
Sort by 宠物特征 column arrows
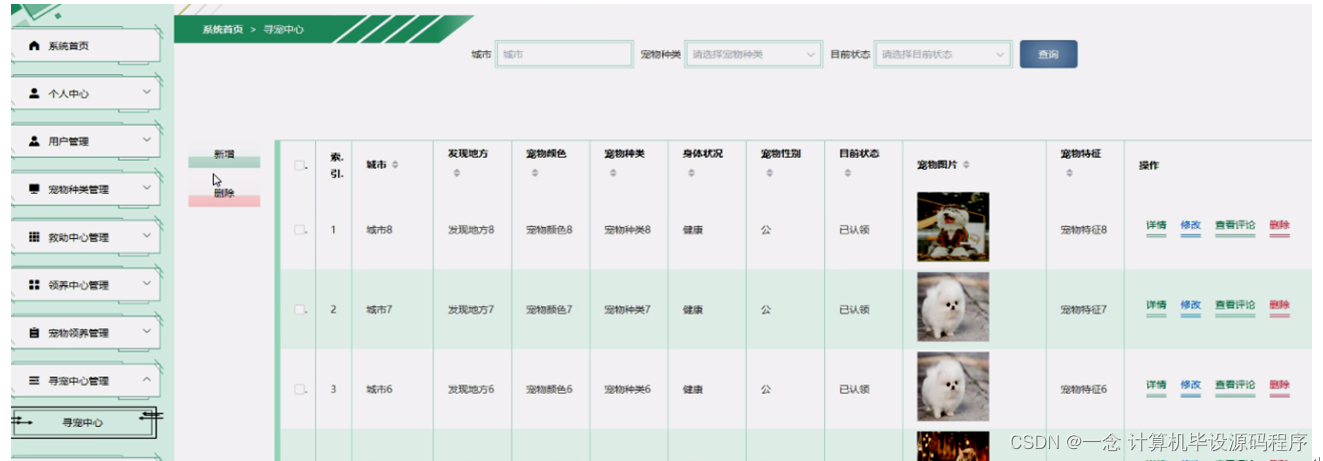click(x=1069, y=174)
